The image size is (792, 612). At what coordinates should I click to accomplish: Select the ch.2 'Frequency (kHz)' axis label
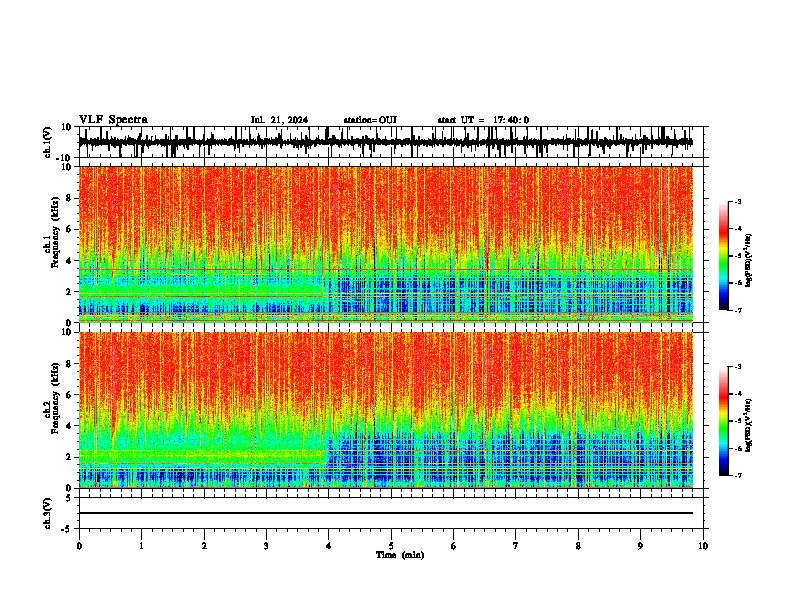click(55, 398)
